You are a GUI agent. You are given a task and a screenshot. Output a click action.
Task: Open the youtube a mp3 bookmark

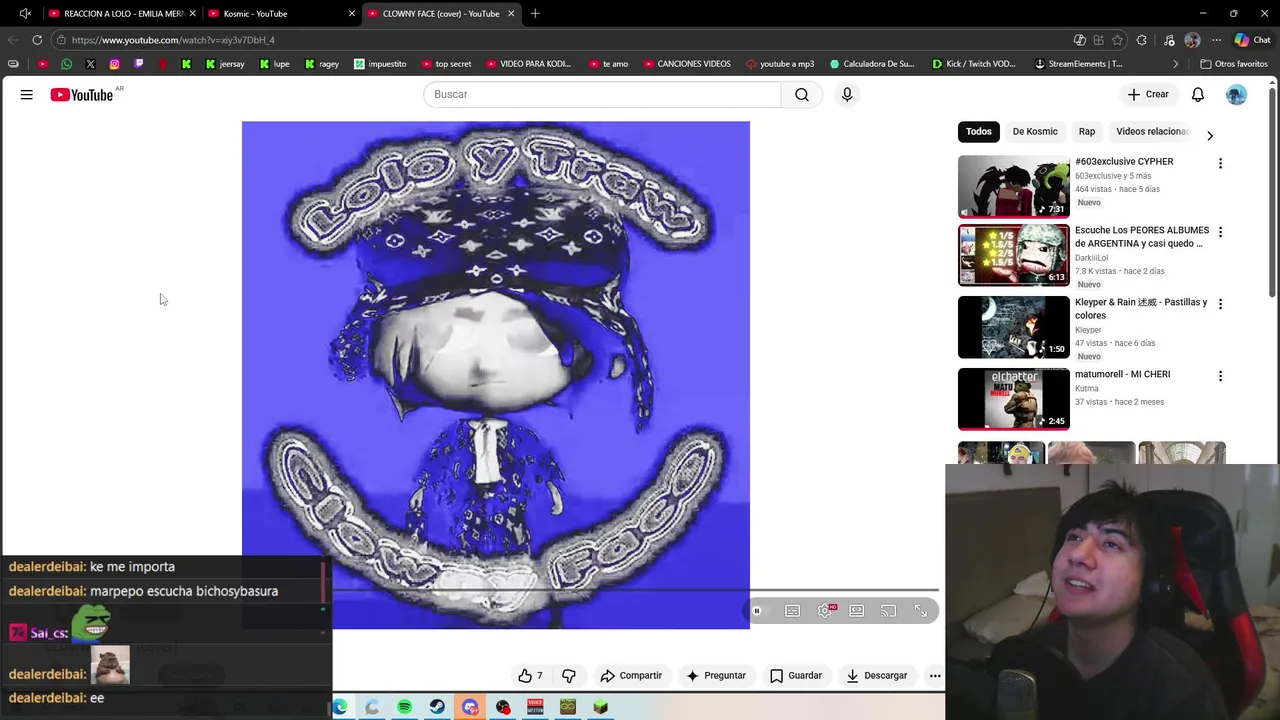pyautogui.click(x=780, y=64)
